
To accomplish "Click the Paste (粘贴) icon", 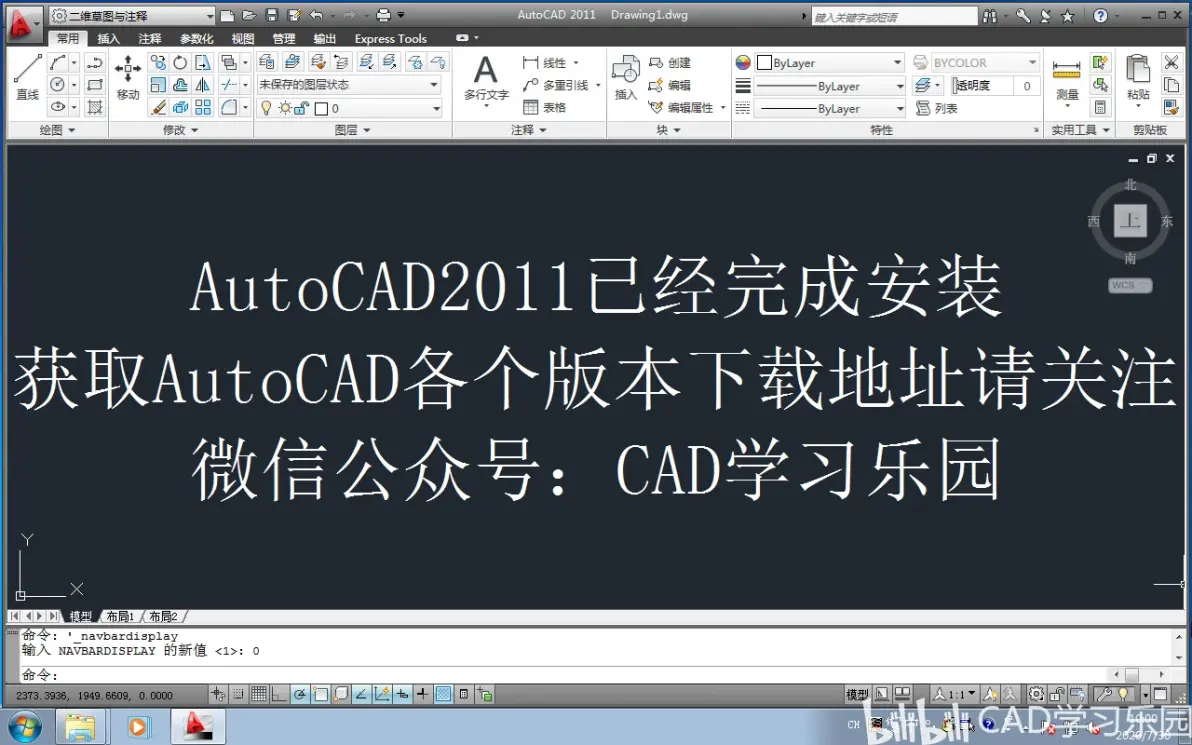I will 1138,78.
